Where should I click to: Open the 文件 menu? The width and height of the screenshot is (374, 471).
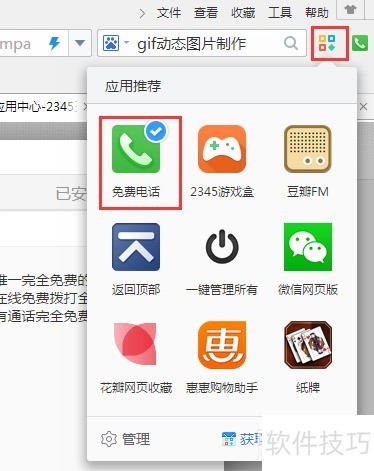[169, 13]
